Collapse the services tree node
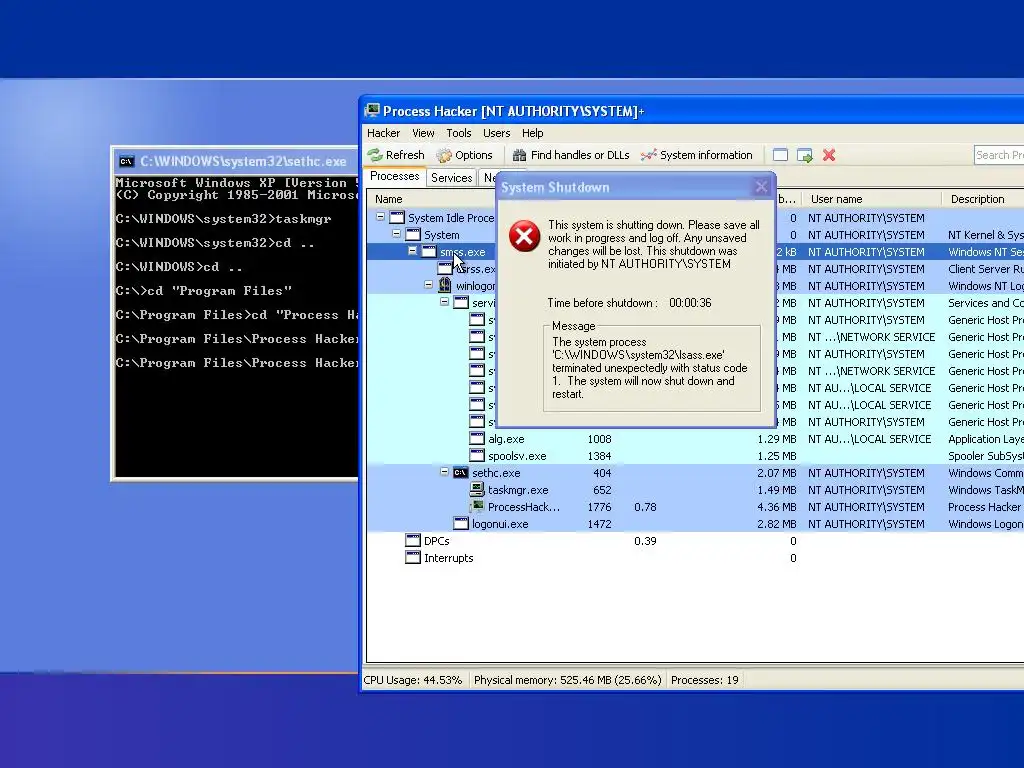The height and width of the screenshot is (768, 1024). tap(445, 302)
